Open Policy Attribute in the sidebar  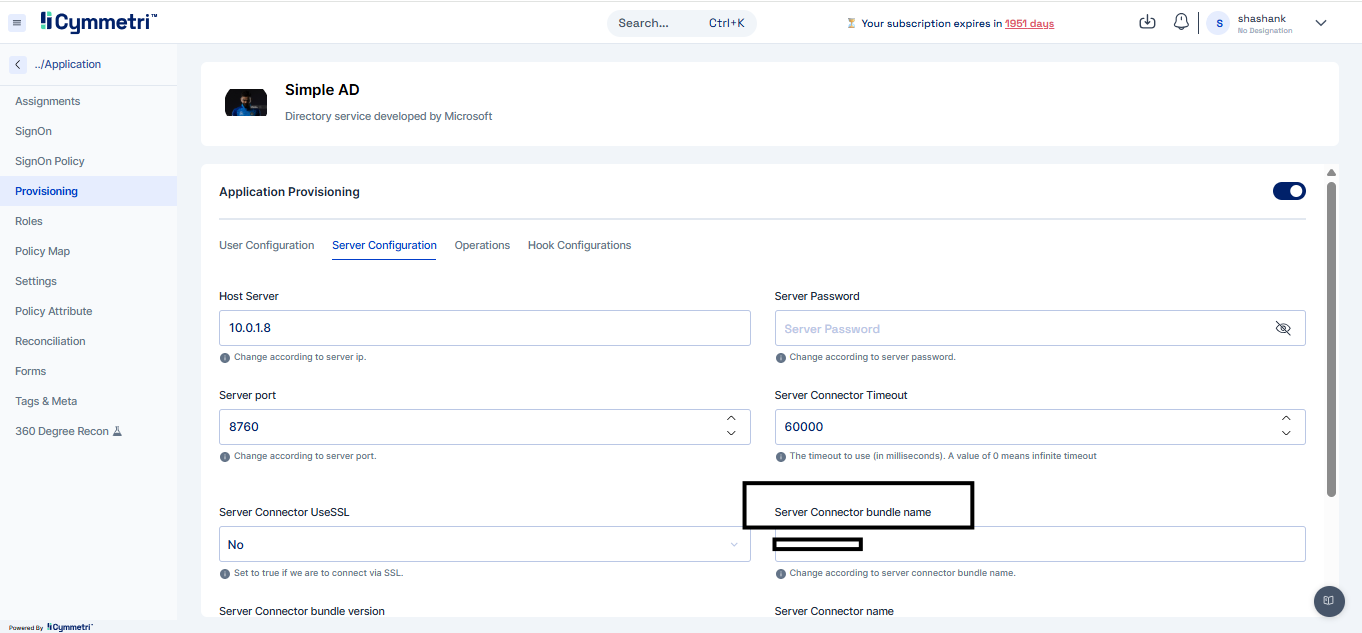coord(88,311)
